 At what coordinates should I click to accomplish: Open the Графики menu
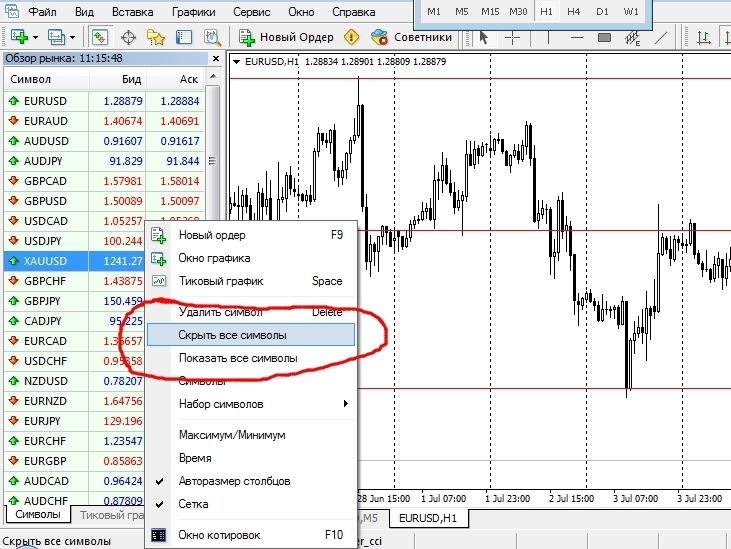click(x=193, y=12)
